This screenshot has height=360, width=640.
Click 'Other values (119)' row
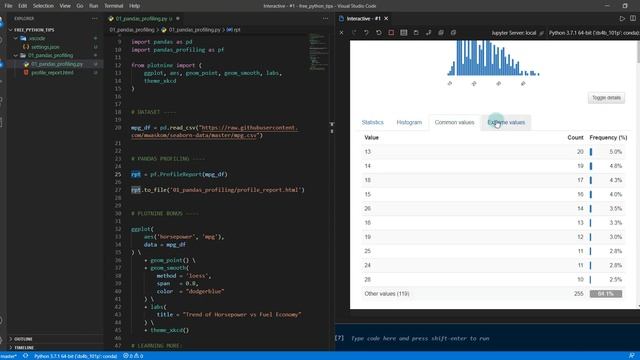494,294
